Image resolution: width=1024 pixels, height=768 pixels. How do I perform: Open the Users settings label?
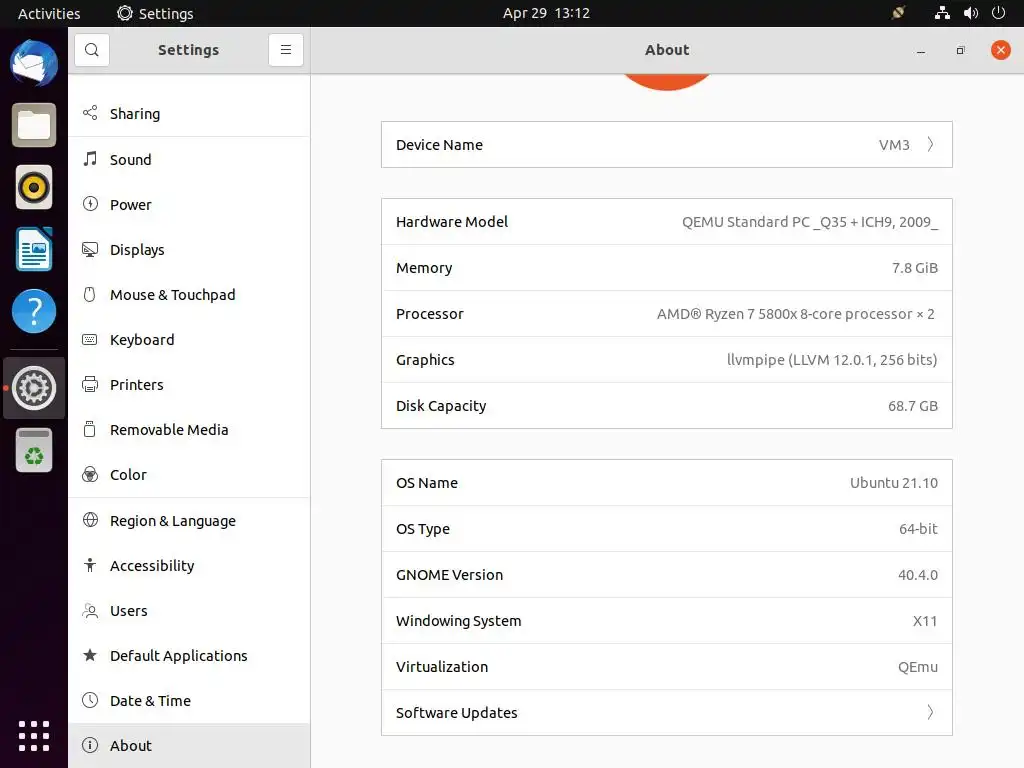click(129, 611)
